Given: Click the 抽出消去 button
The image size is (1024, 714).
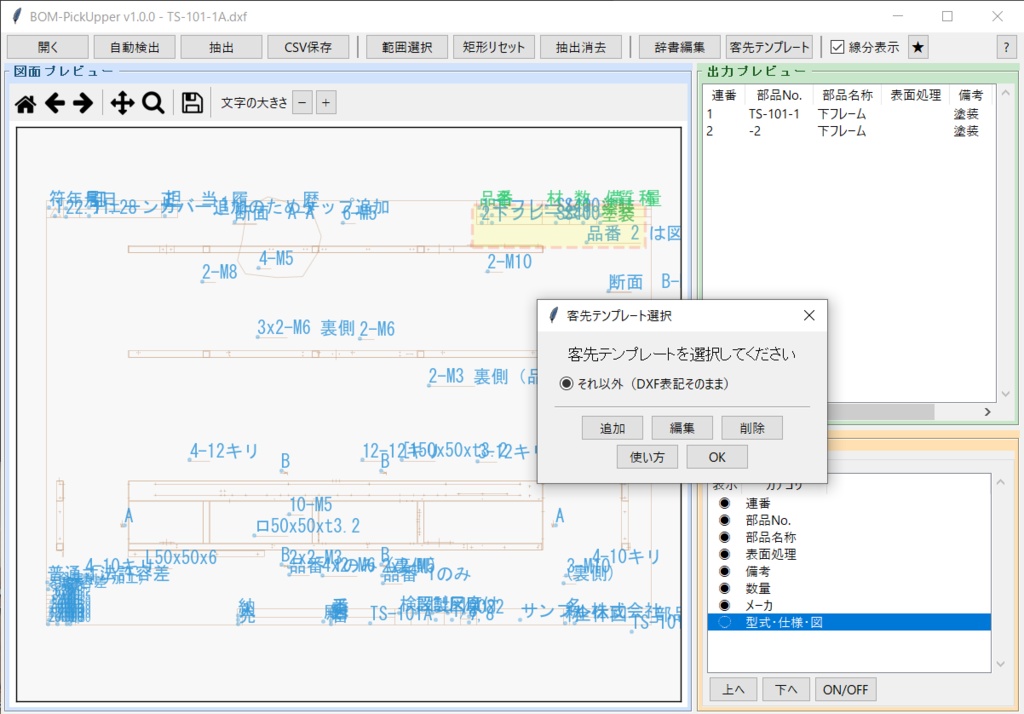Looking at the screenshot, I should [581, 47].
